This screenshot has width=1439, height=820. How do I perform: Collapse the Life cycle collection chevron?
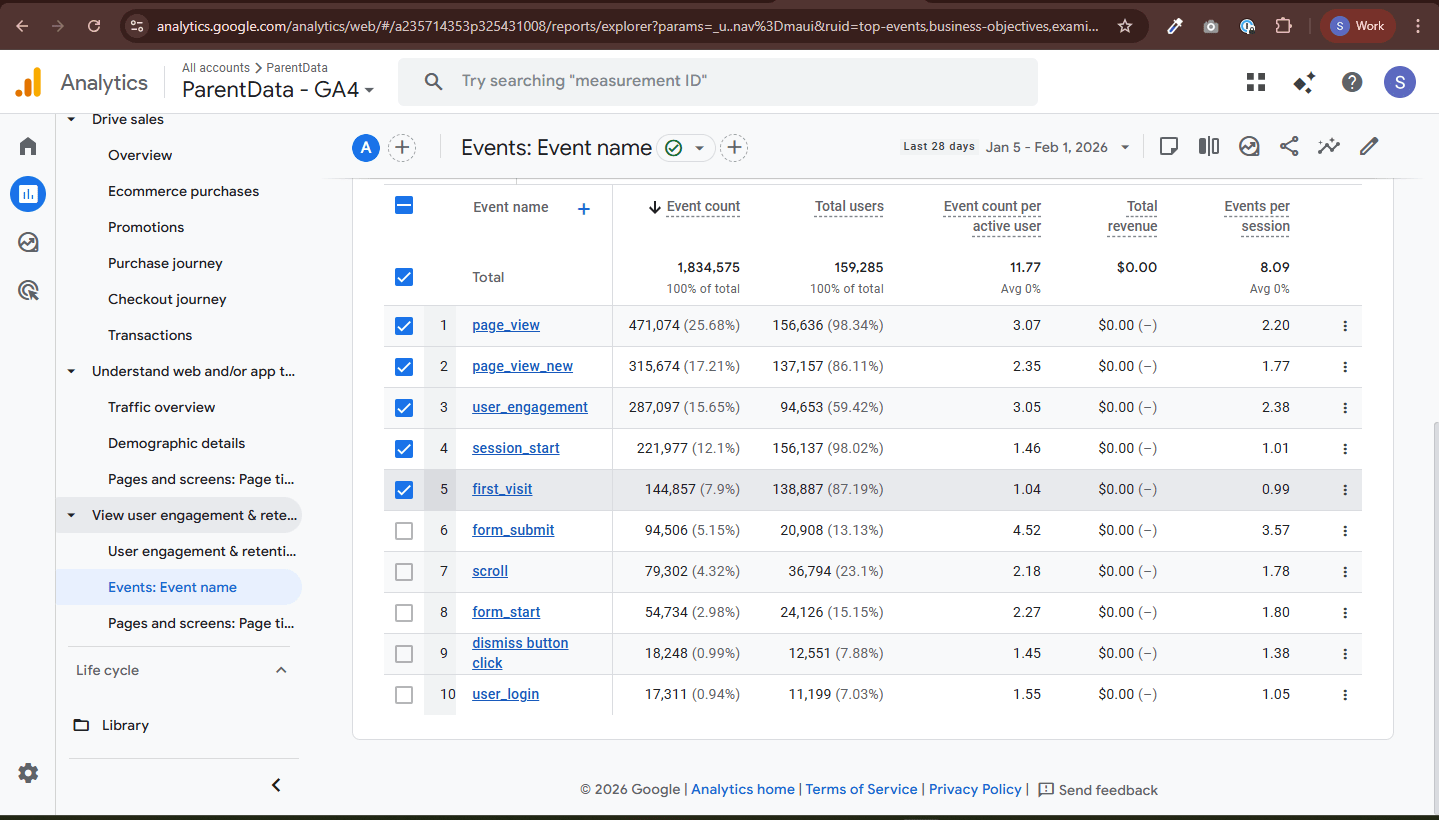(281, 670)
